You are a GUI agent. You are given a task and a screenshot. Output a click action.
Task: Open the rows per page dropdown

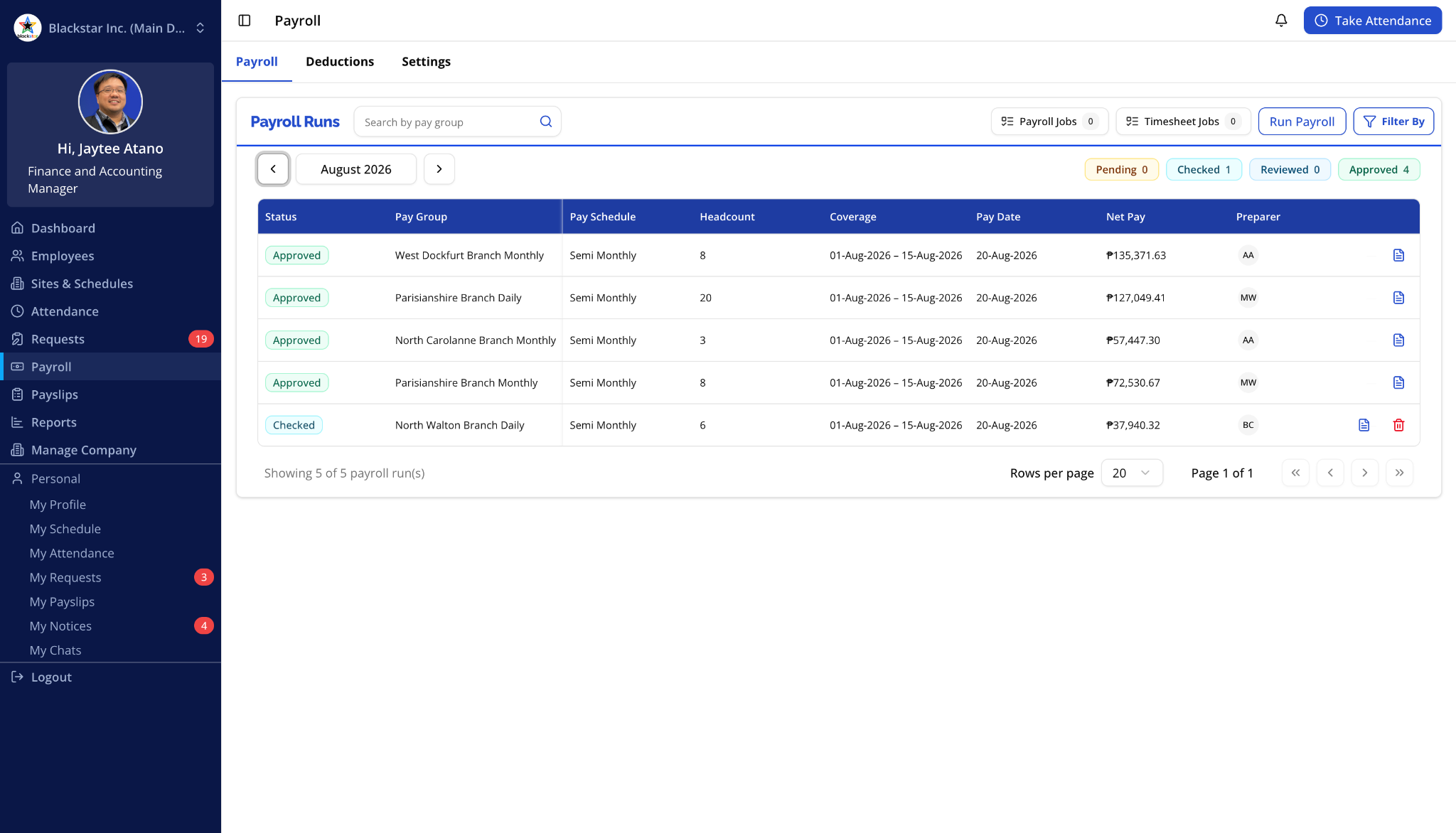point(1132,473)
